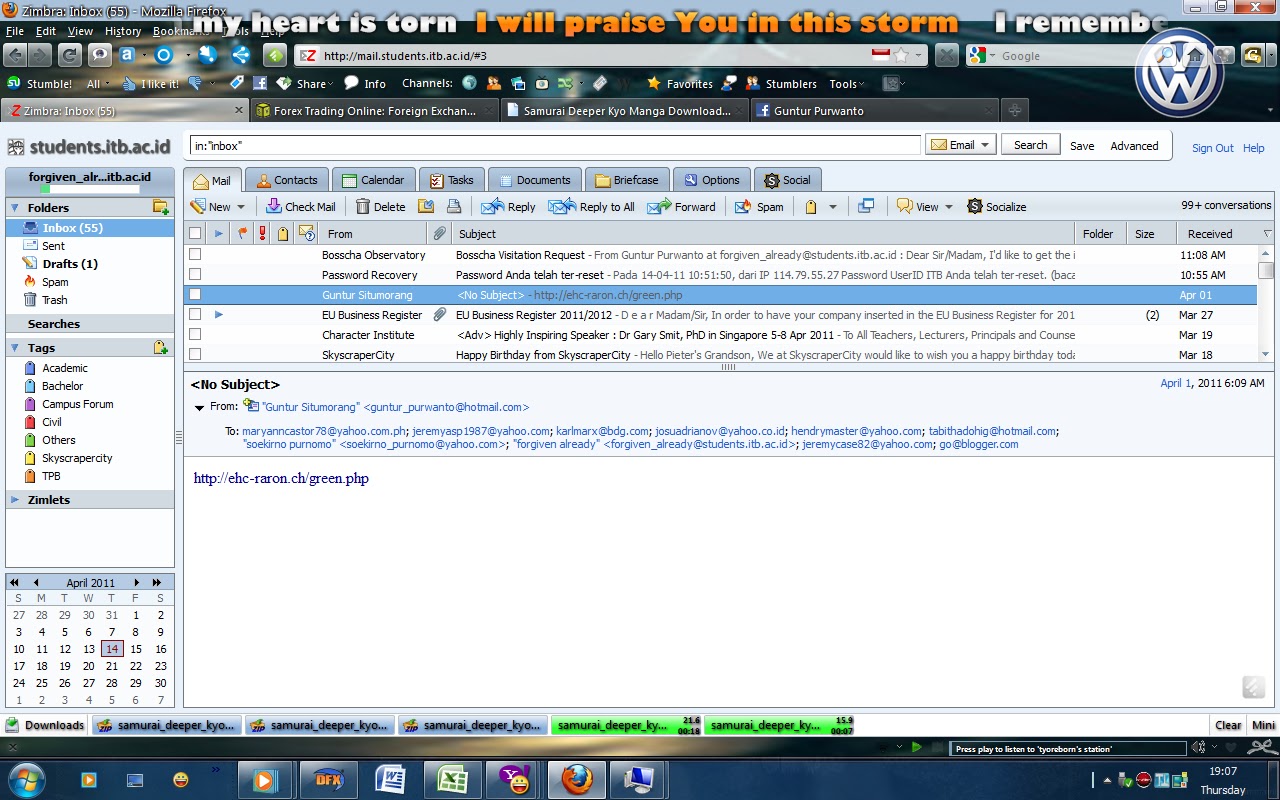Open Microsoft Word from the taskbar
The width and height of the screenshot is (1280, 800).
point(390,778)
